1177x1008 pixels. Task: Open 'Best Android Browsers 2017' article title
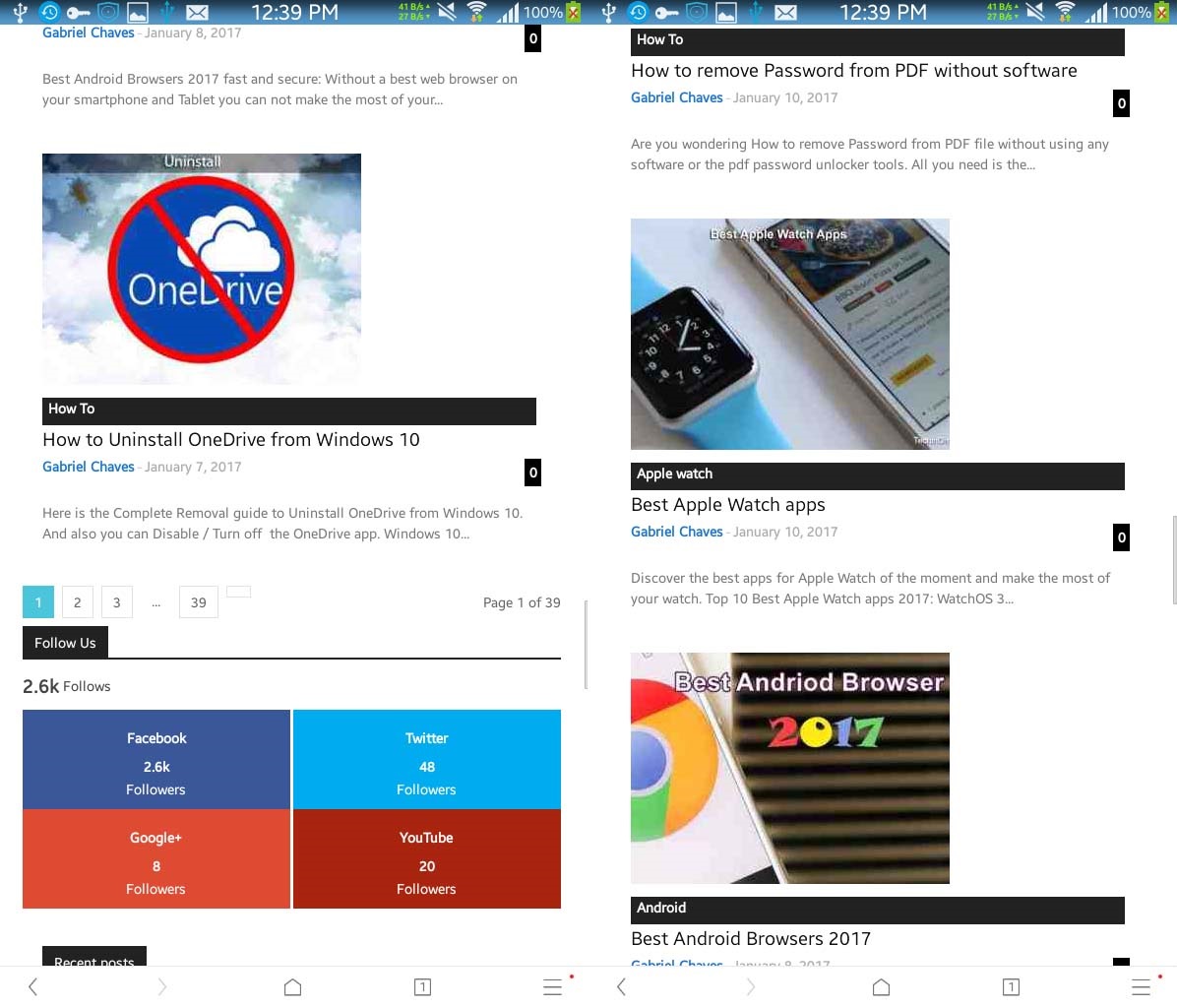(x=751, y=939)
